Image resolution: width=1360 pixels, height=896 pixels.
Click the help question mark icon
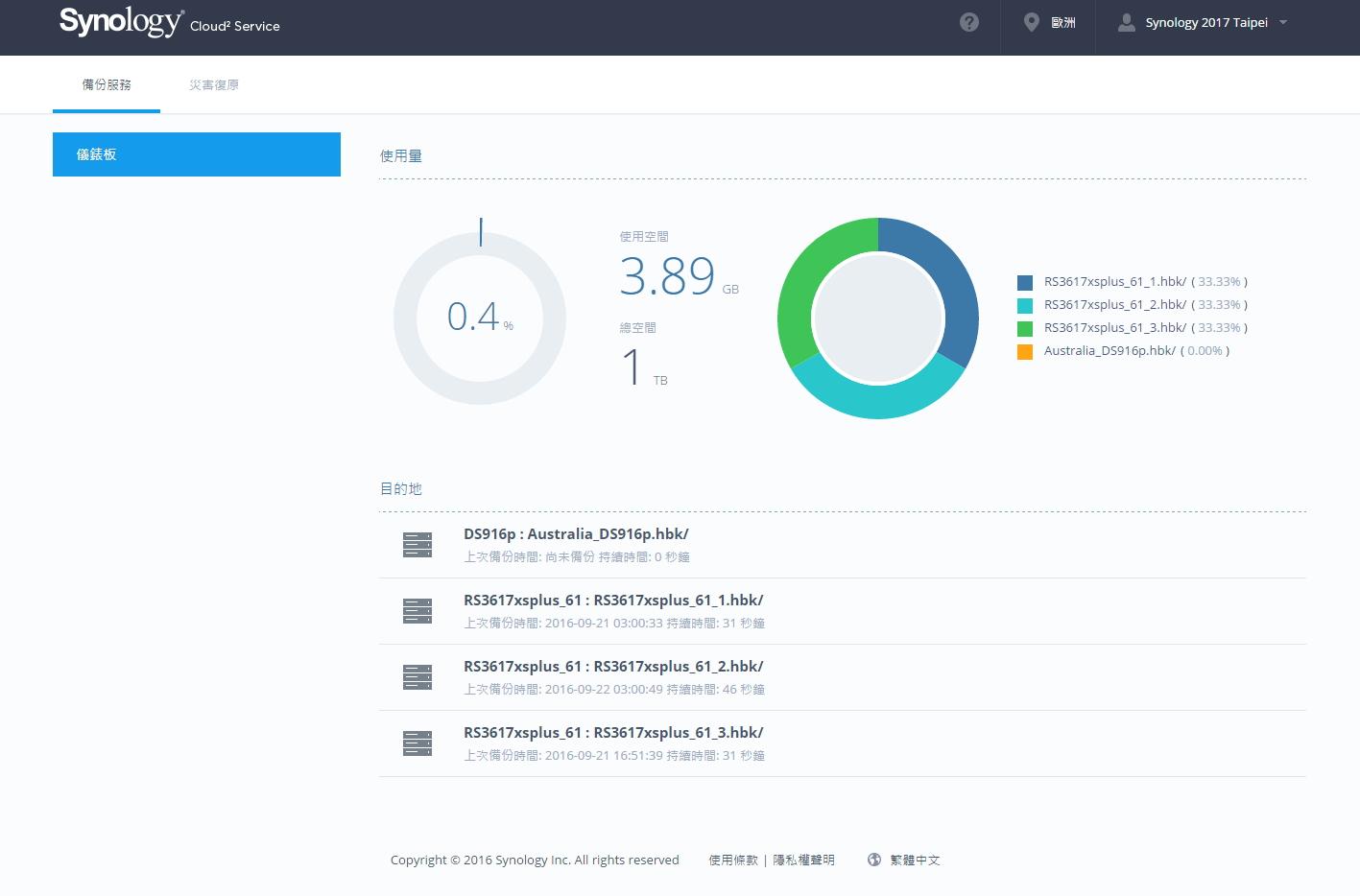[x=969, y=22]
